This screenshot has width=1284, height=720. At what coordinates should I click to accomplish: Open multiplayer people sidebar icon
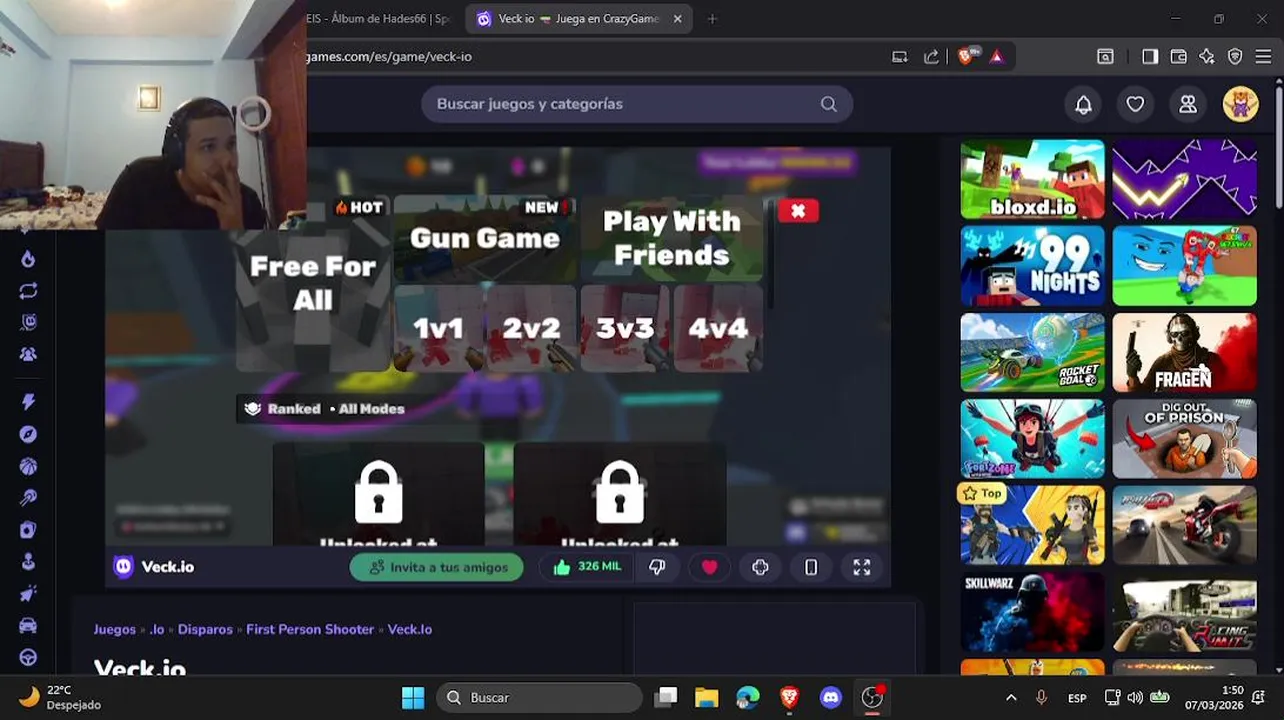(x=28, y=354)
